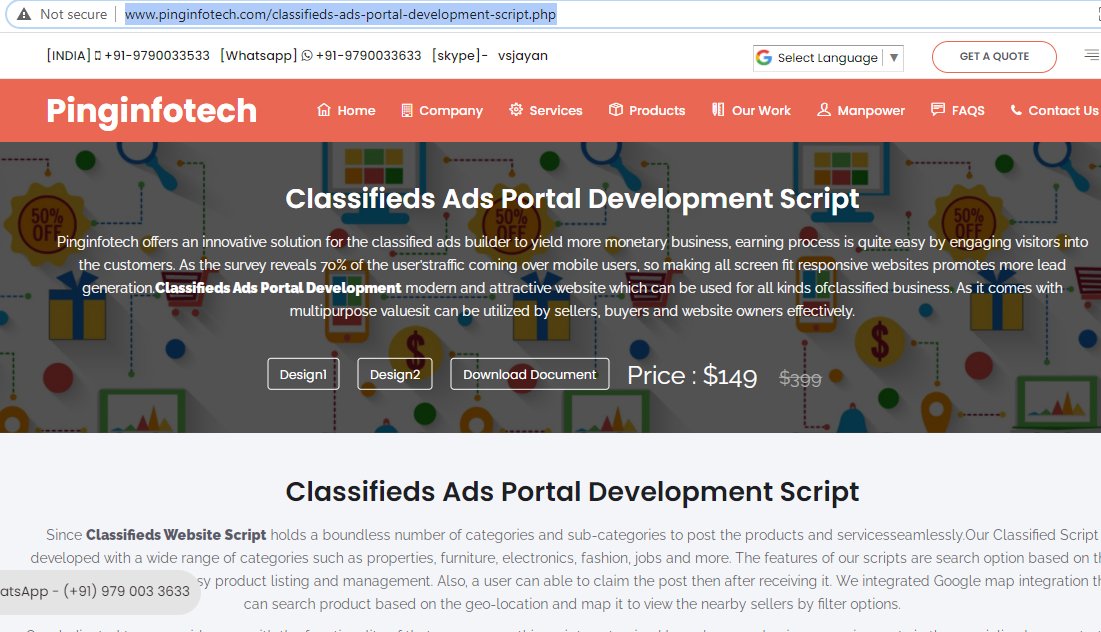Viewport: 1101px width, 632px height.
Task: Click the Not secure label
Action: [74, 14]
